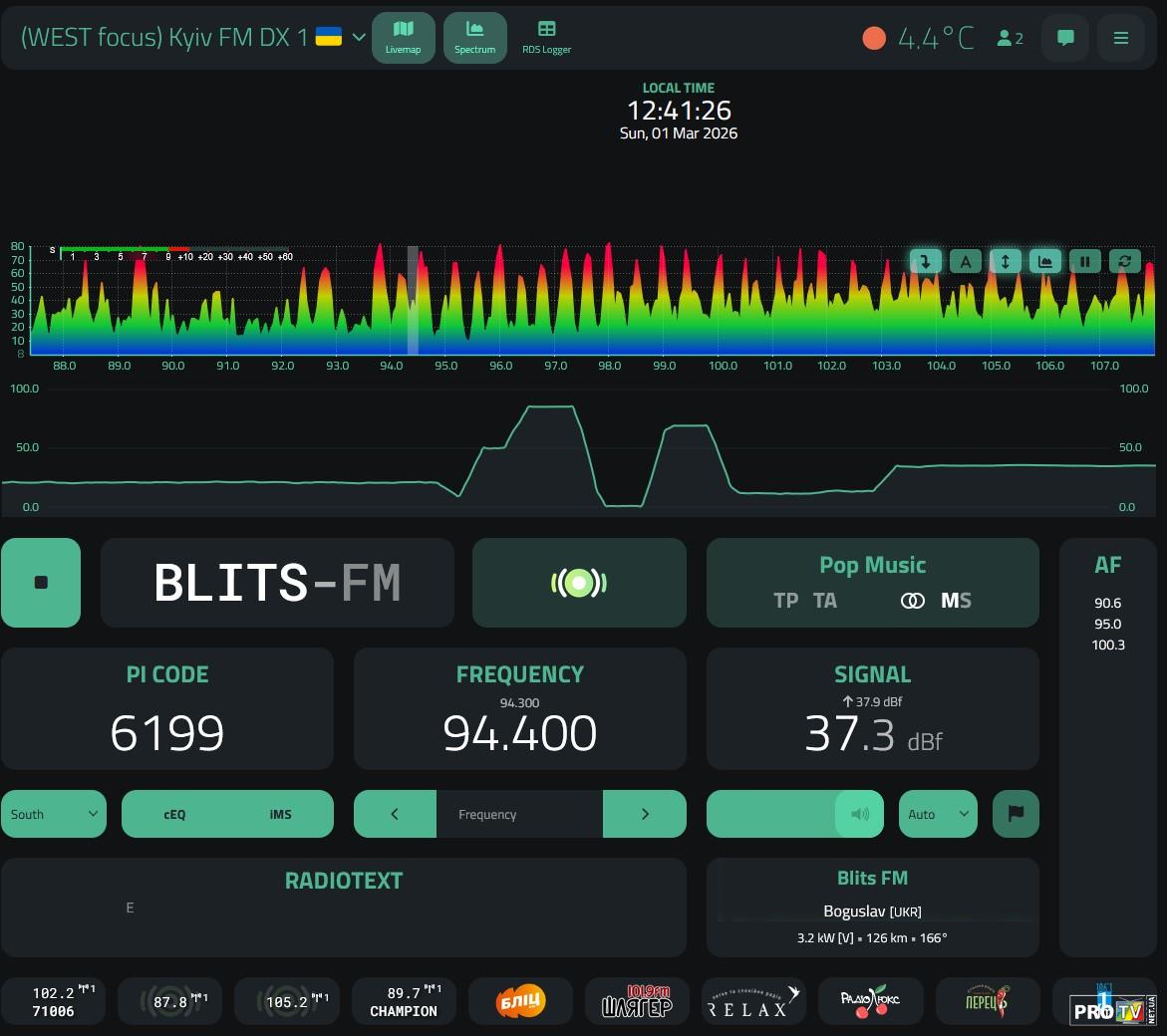
Task: Toggle the Spectrum tab
Action: click(x=474, y=38)
